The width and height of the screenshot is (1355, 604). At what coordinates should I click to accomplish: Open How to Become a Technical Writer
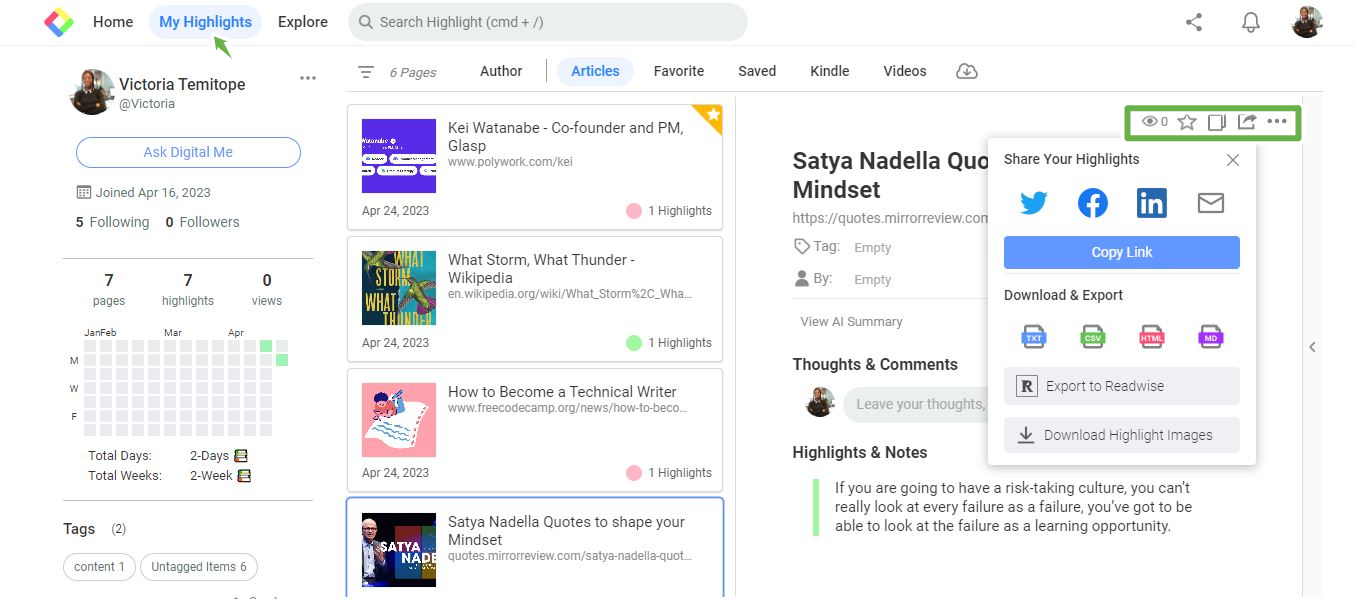535,428
